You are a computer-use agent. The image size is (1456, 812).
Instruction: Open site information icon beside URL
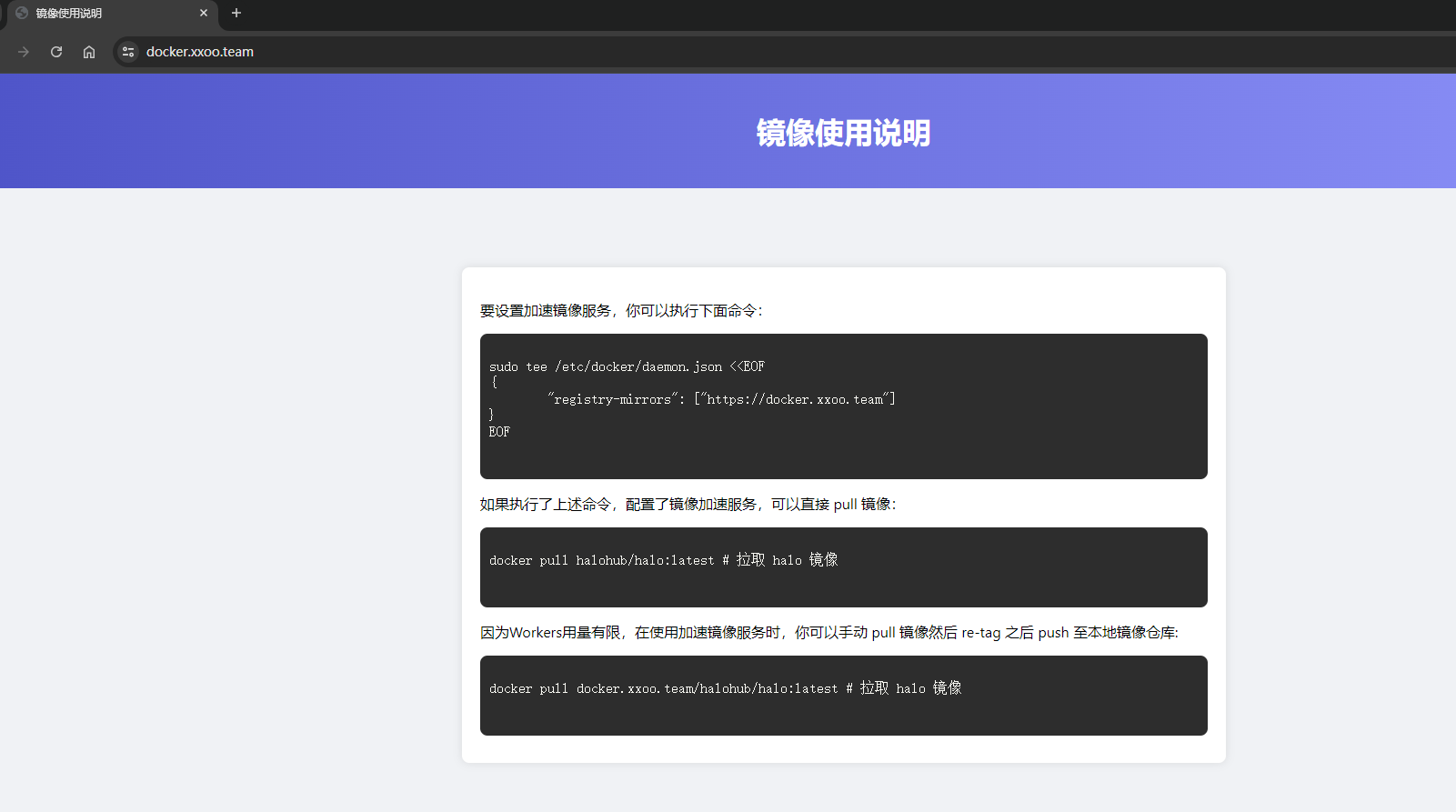128,52
